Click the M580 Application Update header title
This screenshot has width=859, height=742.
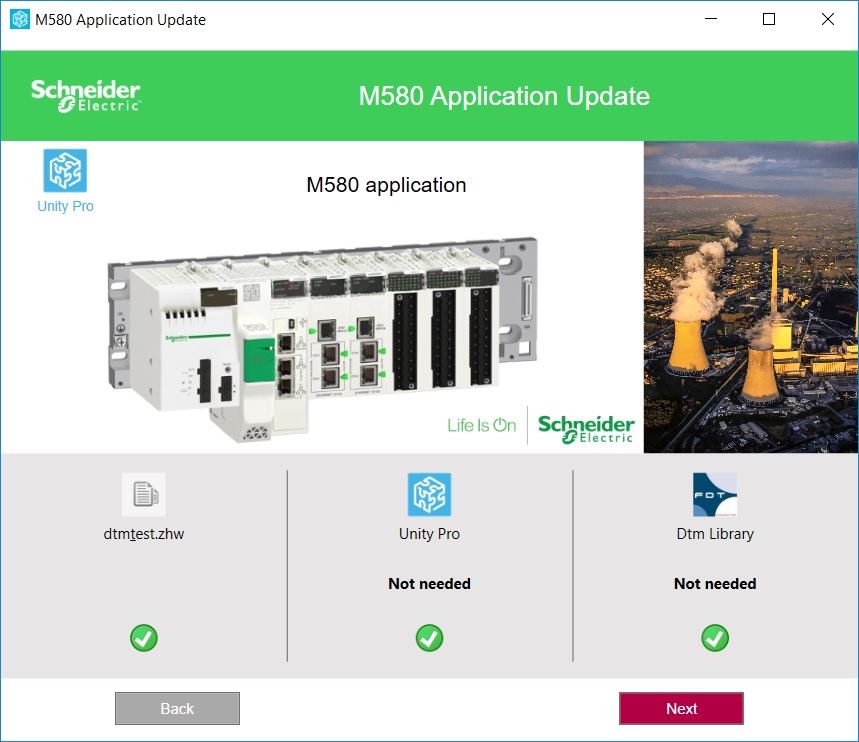(504, 96)
